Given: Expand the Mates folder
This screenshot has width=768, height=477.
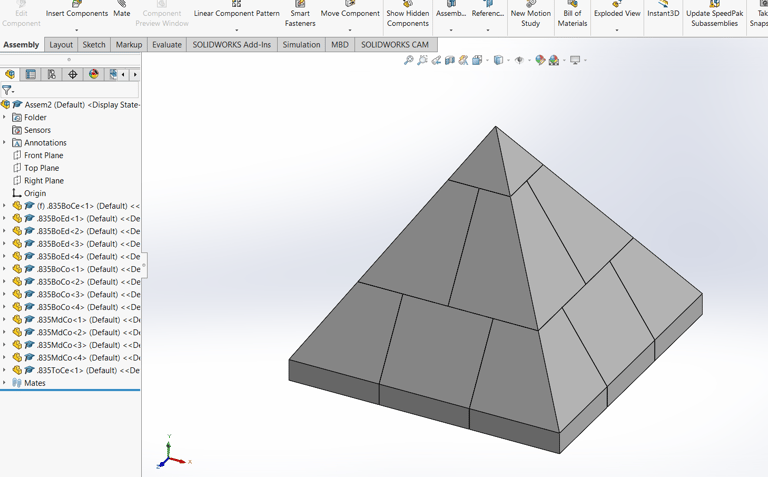Looking at the screenshot, I should tap(4, 382).
